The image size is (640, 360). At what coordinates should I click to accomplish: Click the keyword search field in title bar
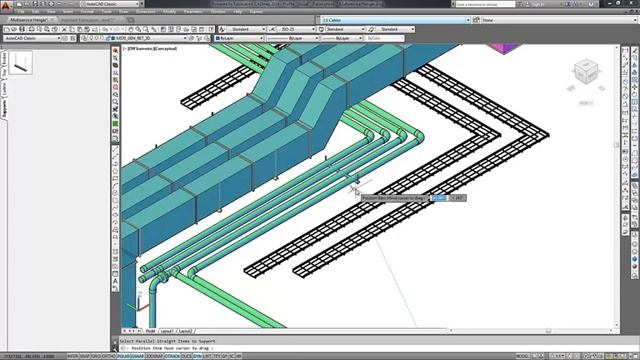(485, 4)
